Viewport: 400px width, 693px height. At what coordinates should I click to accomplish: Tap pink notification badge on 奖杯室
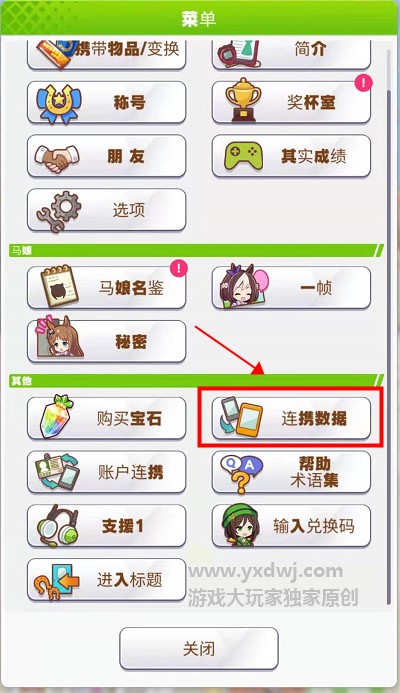pyautogui.click(x=363, y=83)
